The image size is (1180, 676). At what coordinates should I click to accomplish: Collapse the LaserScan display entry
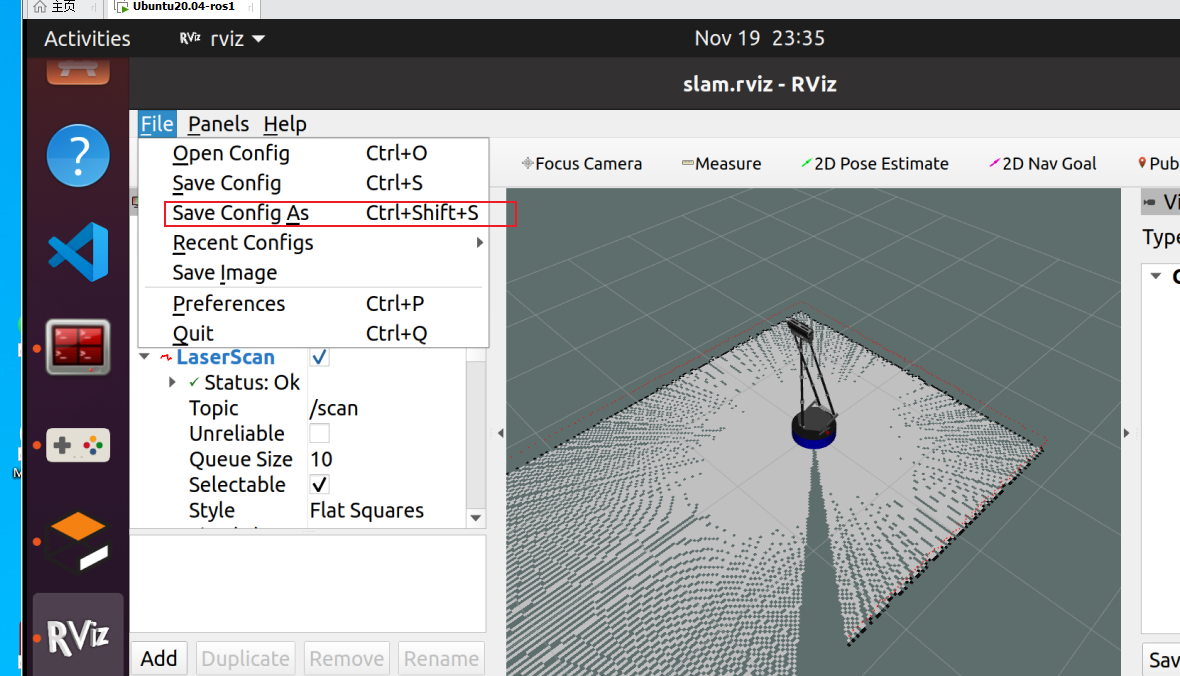click(145, 357)
